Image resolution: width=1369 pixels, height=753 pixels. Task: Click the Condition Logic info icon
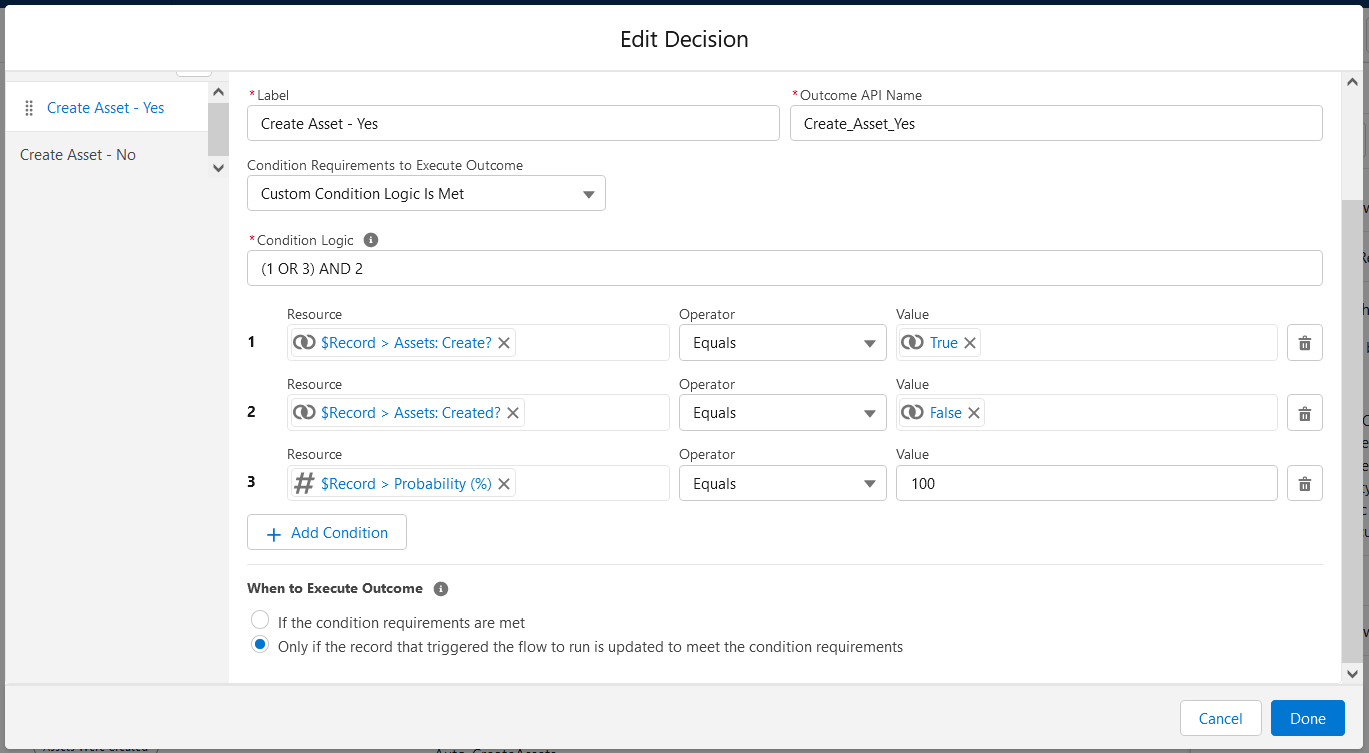(x=371, y=240)
